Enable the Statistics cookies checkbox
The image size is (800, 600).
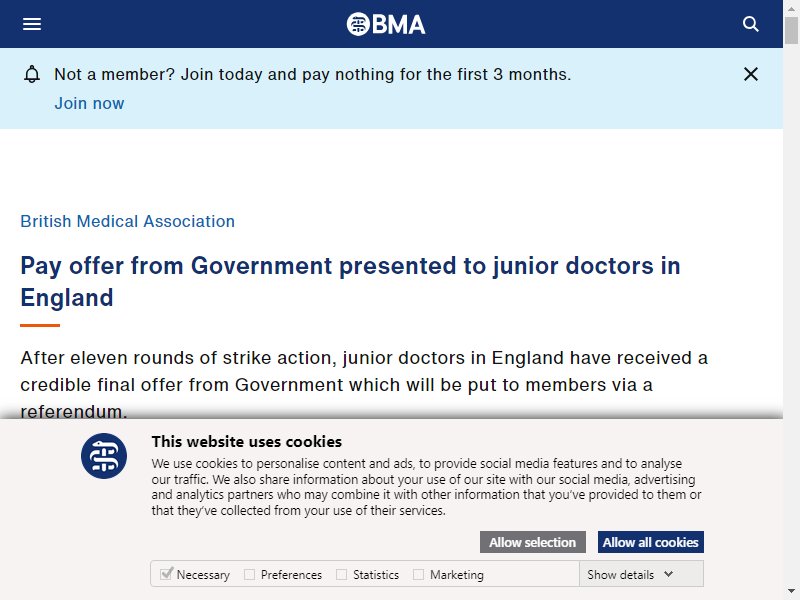click(x=341, y=574)
